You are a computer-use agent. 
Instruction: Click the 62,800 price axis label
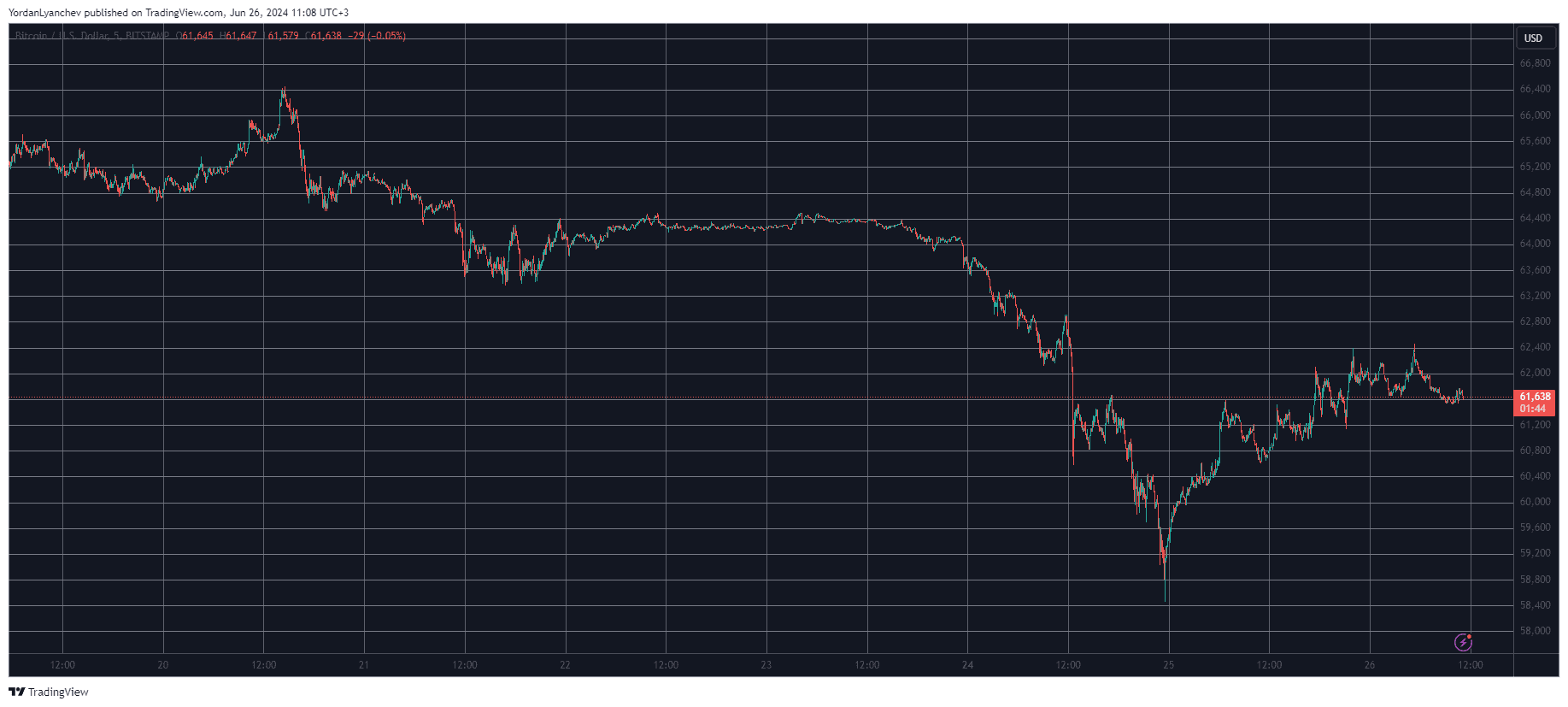pyautogui.click(x=1535, y=321)
